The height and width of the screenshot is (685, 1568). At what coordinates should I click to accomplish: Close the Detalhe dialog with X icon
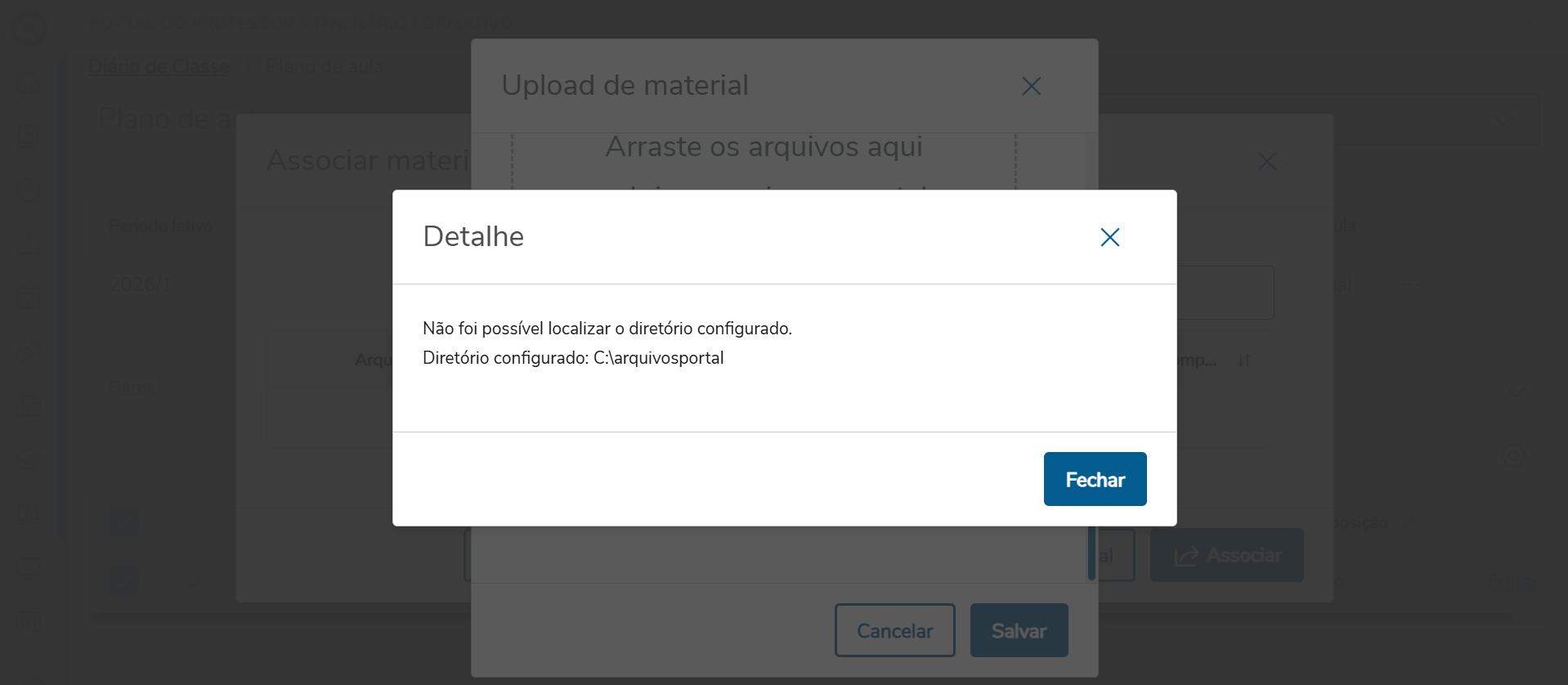1109,237
